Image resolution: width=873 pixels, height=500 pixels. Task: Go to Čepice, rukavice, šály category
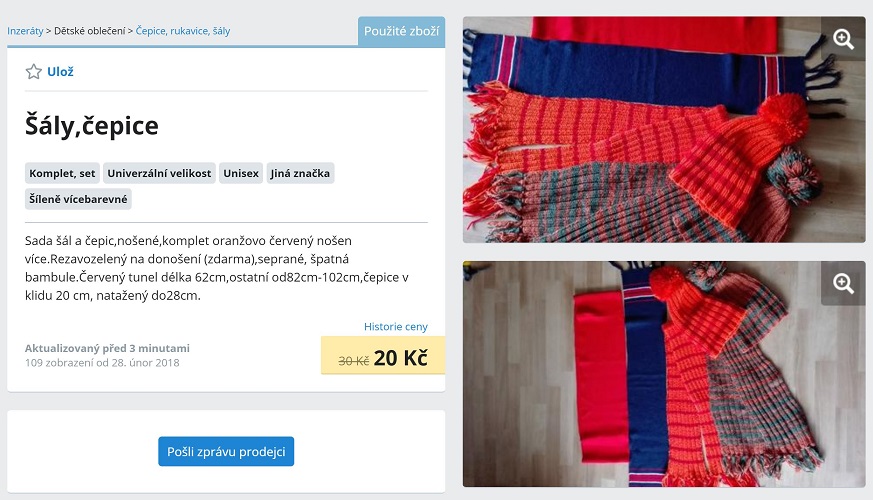point(183,31)
